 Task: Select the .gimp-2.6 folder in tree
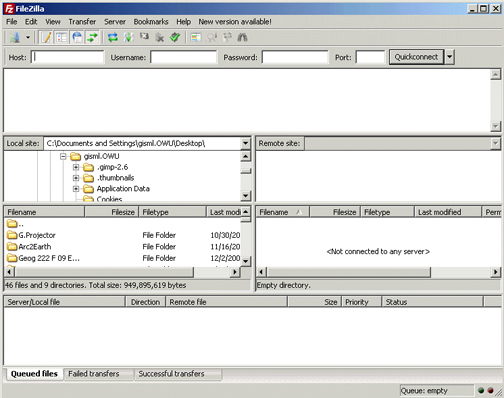click(x=112, y=167)
